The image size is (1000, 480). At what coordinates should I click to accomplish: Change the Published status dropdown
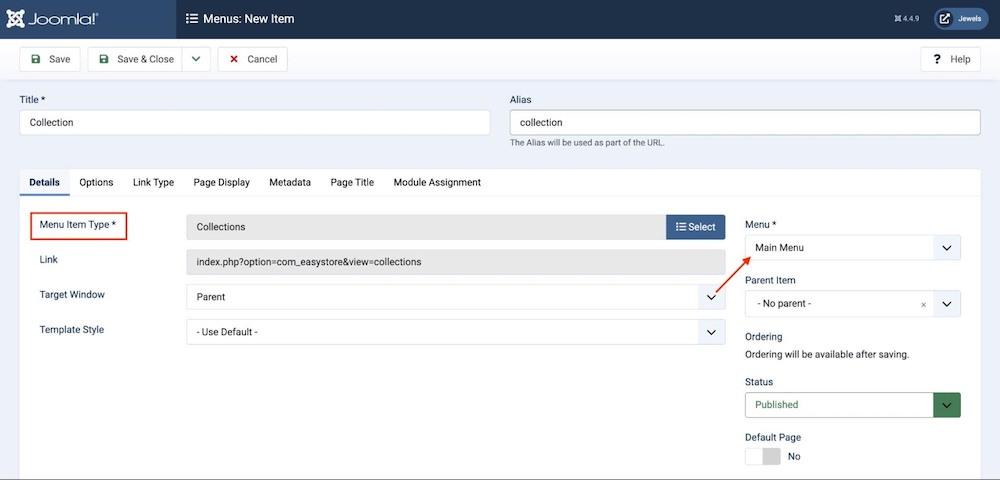pos(852,405)
